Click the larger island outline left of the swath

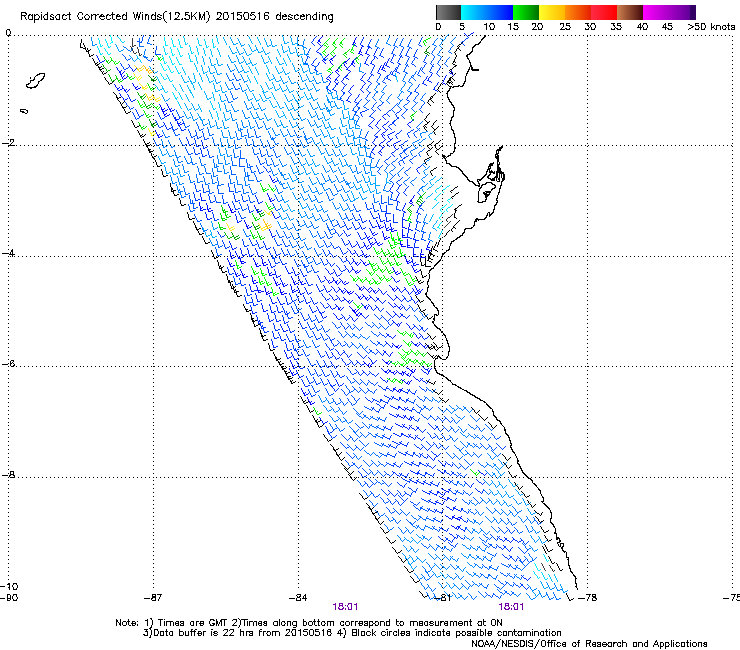point(35,81)
